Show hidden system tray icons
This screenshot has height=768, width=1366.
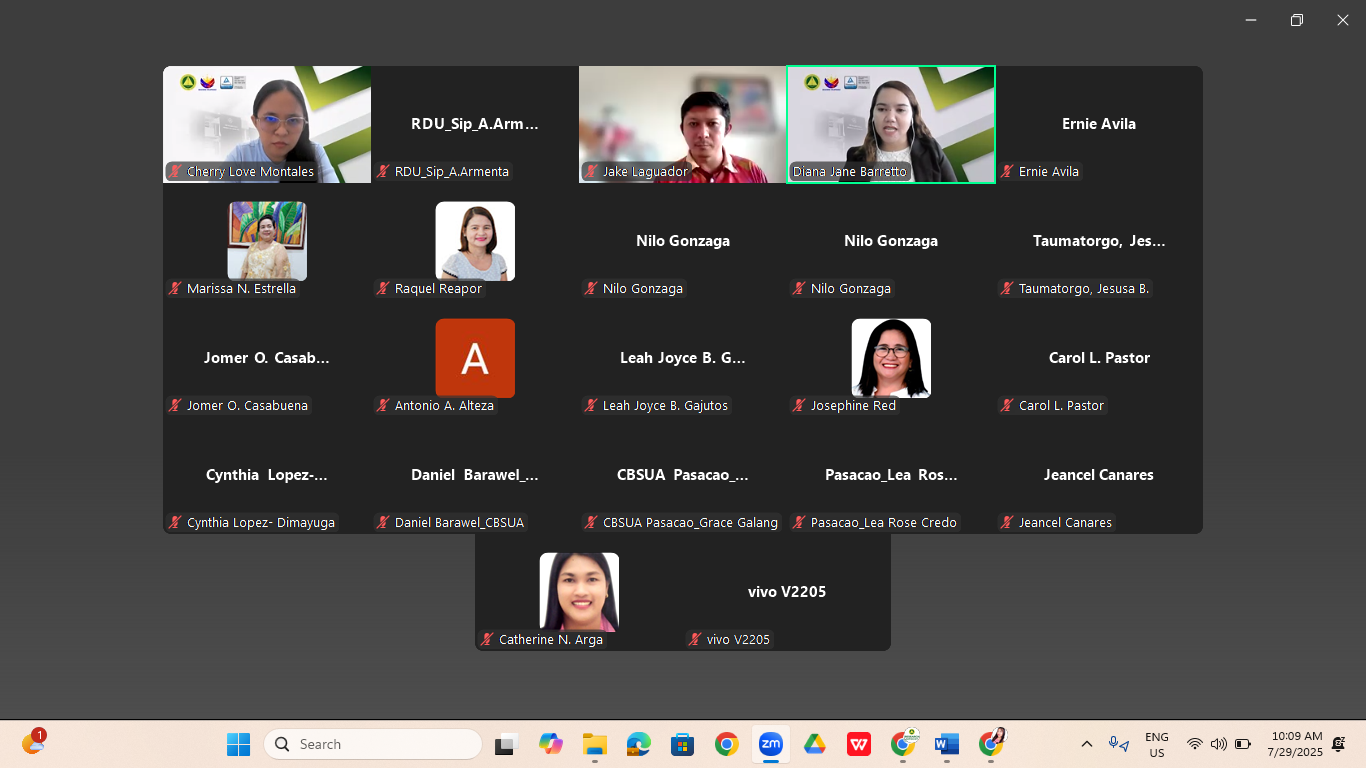pos(1086,744)
